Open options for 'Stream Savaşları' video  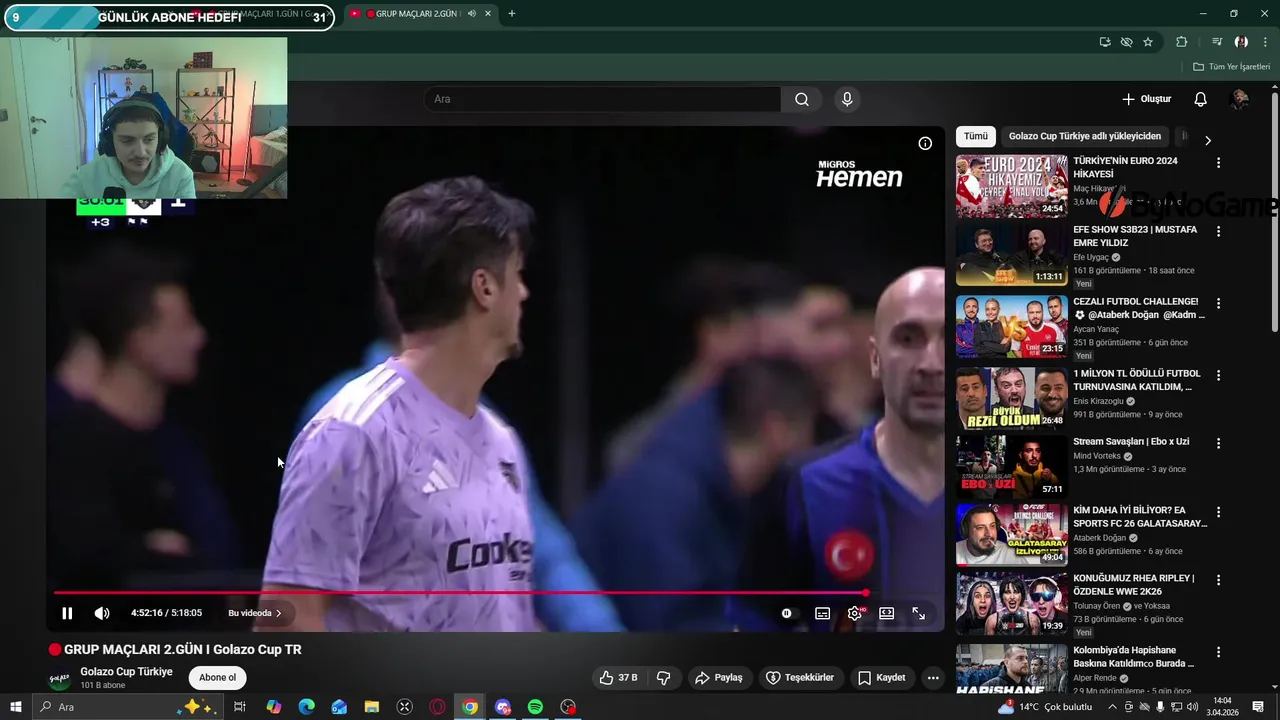1218,442
